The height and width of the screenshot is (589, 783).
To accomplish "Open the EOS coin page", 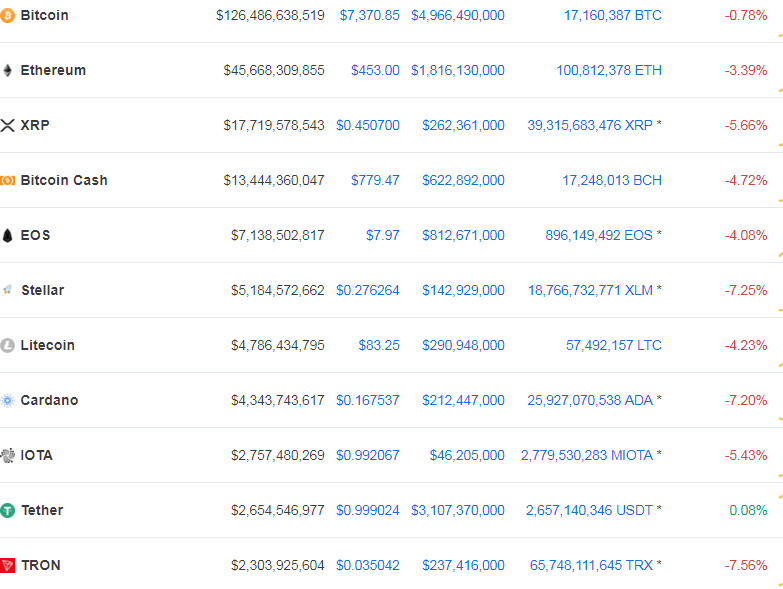I will pos(35,235).
